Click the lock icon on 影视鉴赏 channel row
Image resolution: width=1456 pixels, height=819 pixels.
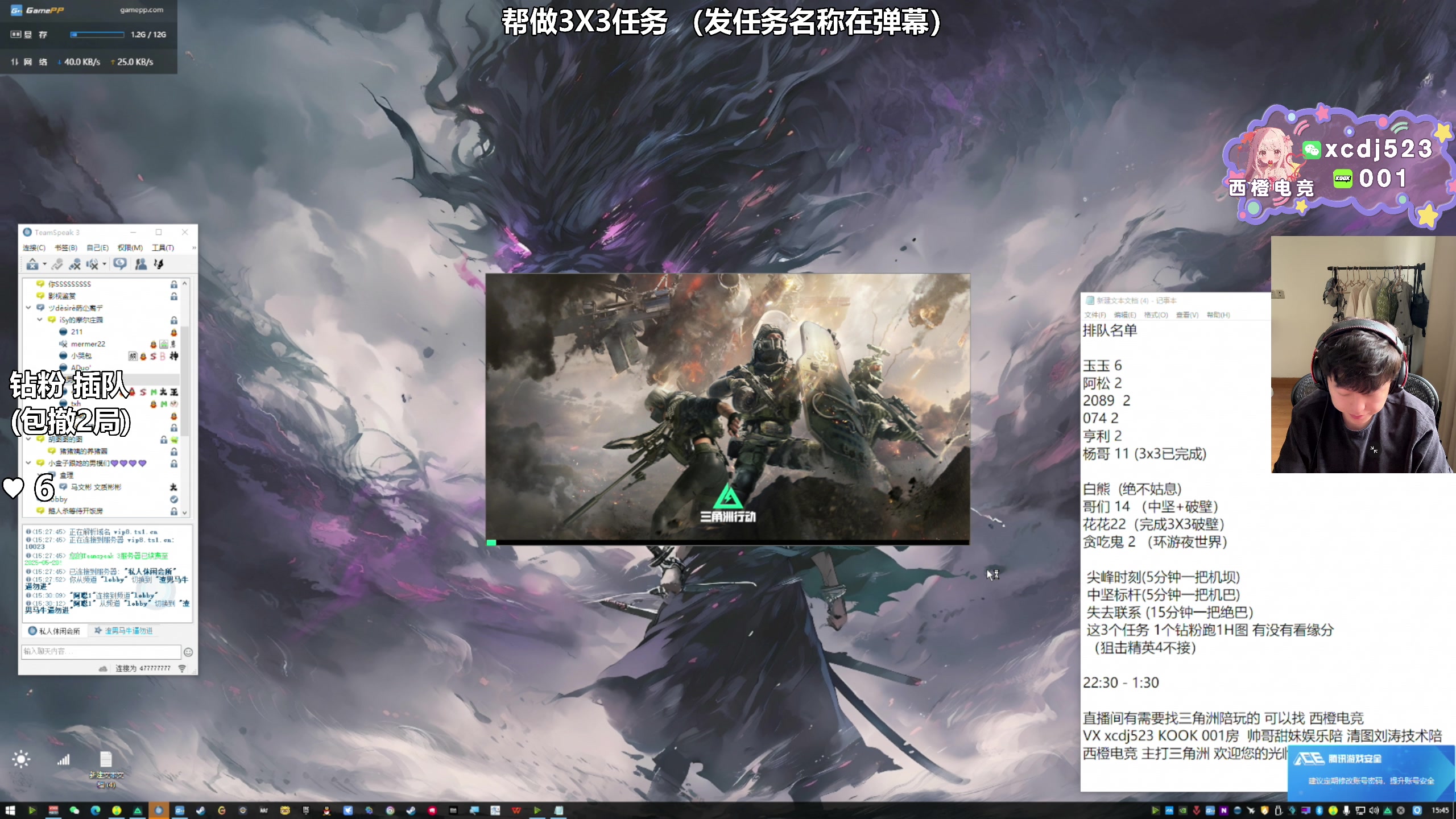tap(174, 296)
